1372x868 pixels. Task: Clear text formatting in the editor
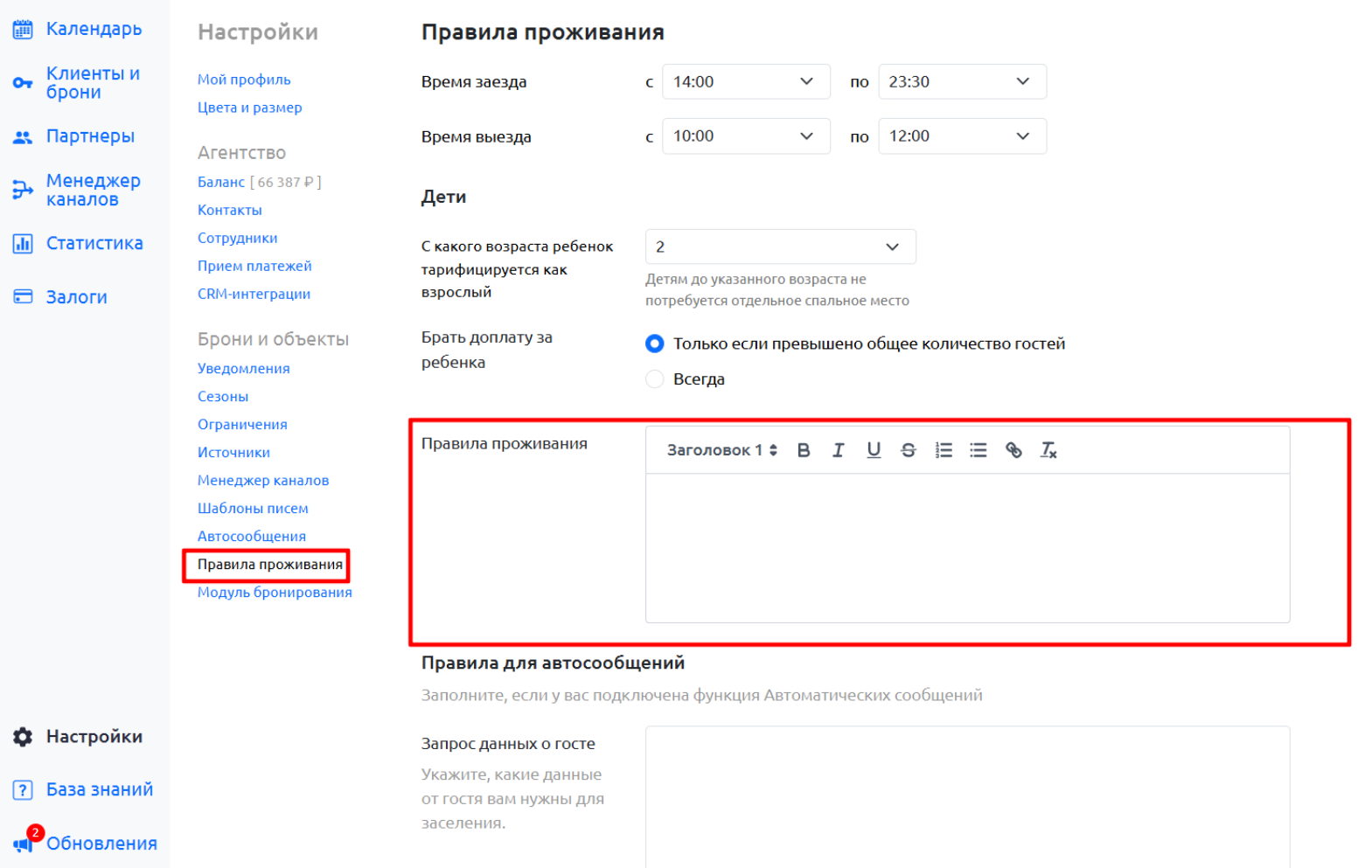1048,450
